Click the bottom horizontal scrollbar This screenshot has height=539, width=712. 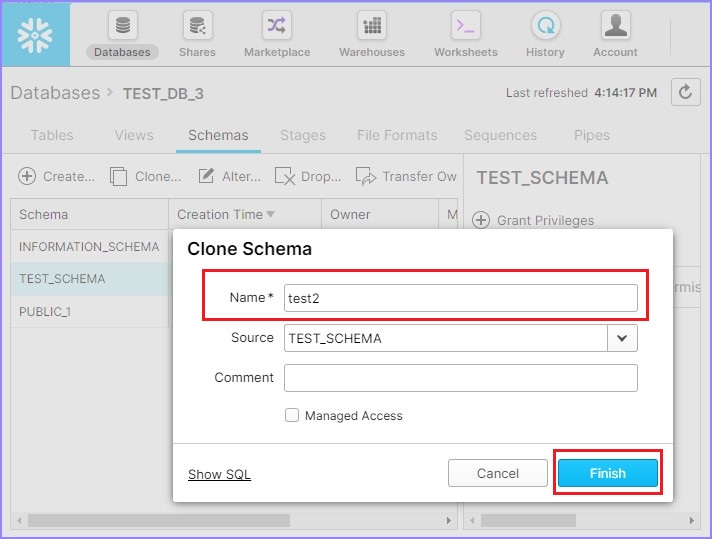point(160,520)
